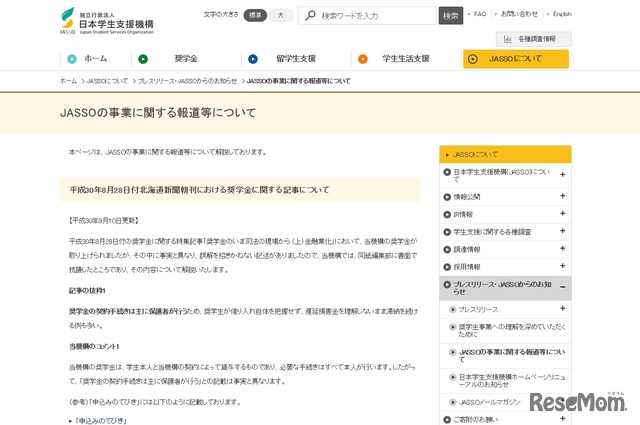The height and width of the screenshot is (425, 640).
Task: Open the お問い合わせ contact link
Action: 519,14
